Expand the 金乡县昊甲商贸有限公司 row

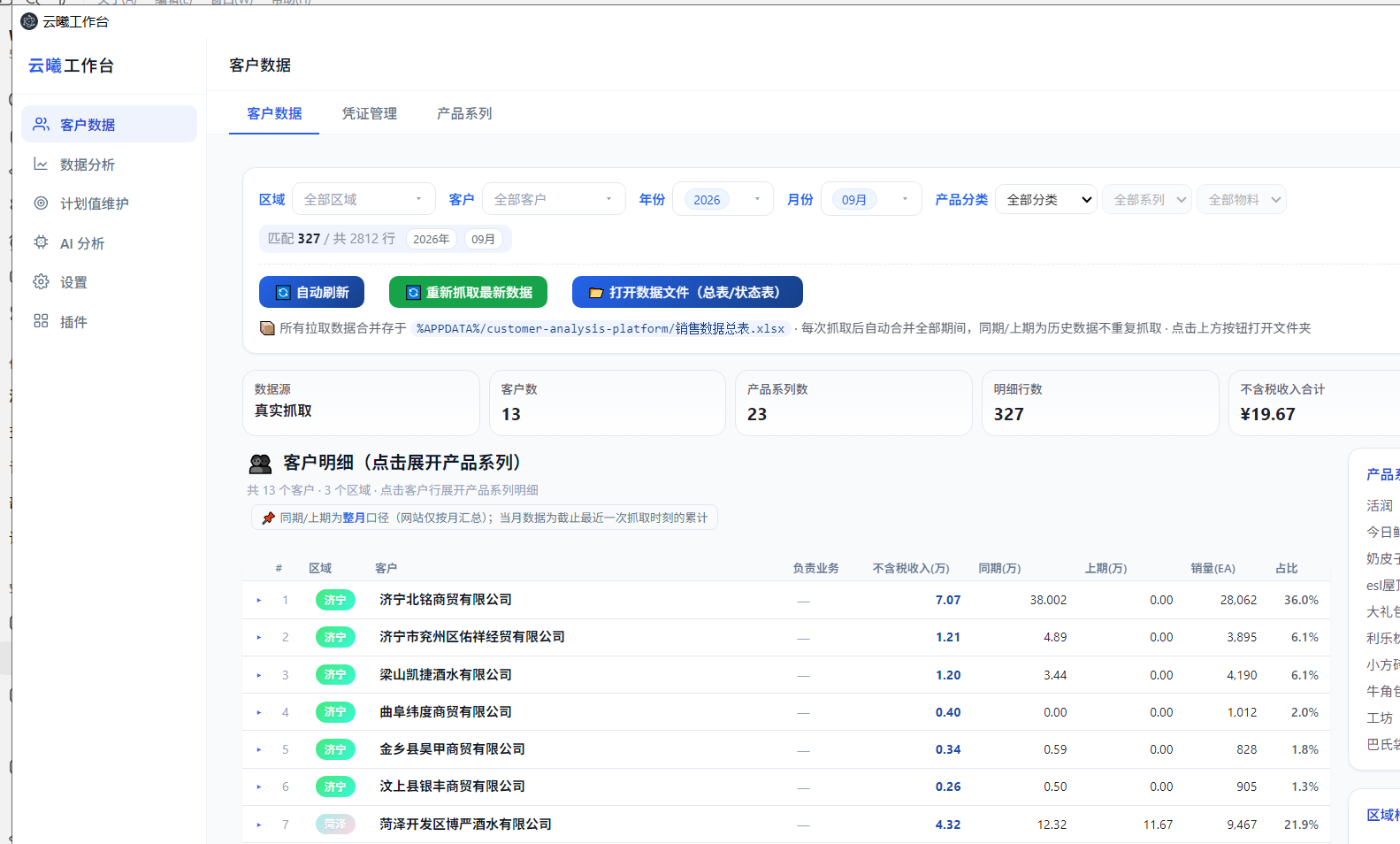coord(259,749)
